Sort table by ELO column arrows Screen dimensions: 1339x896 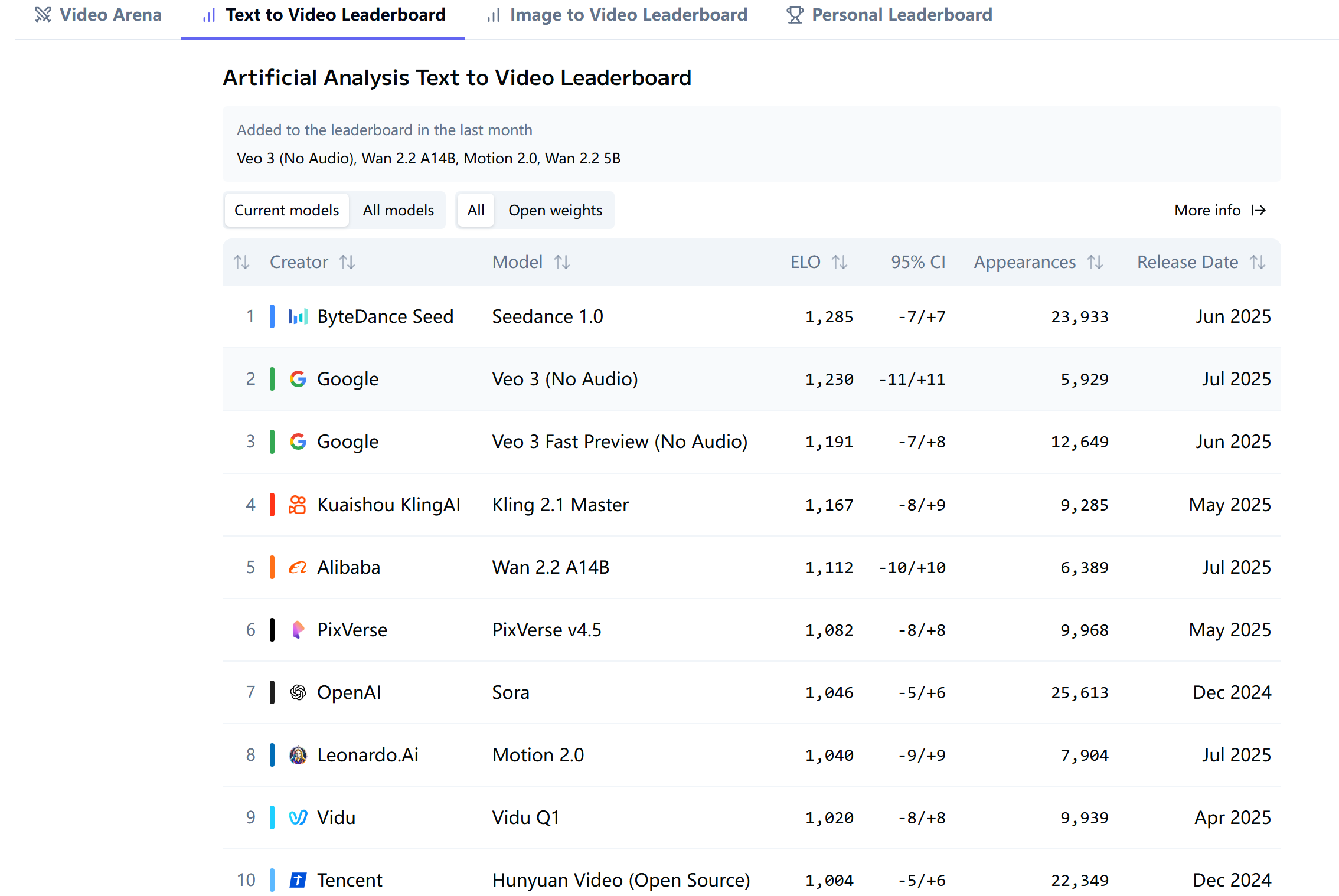(x=839, y=262)
